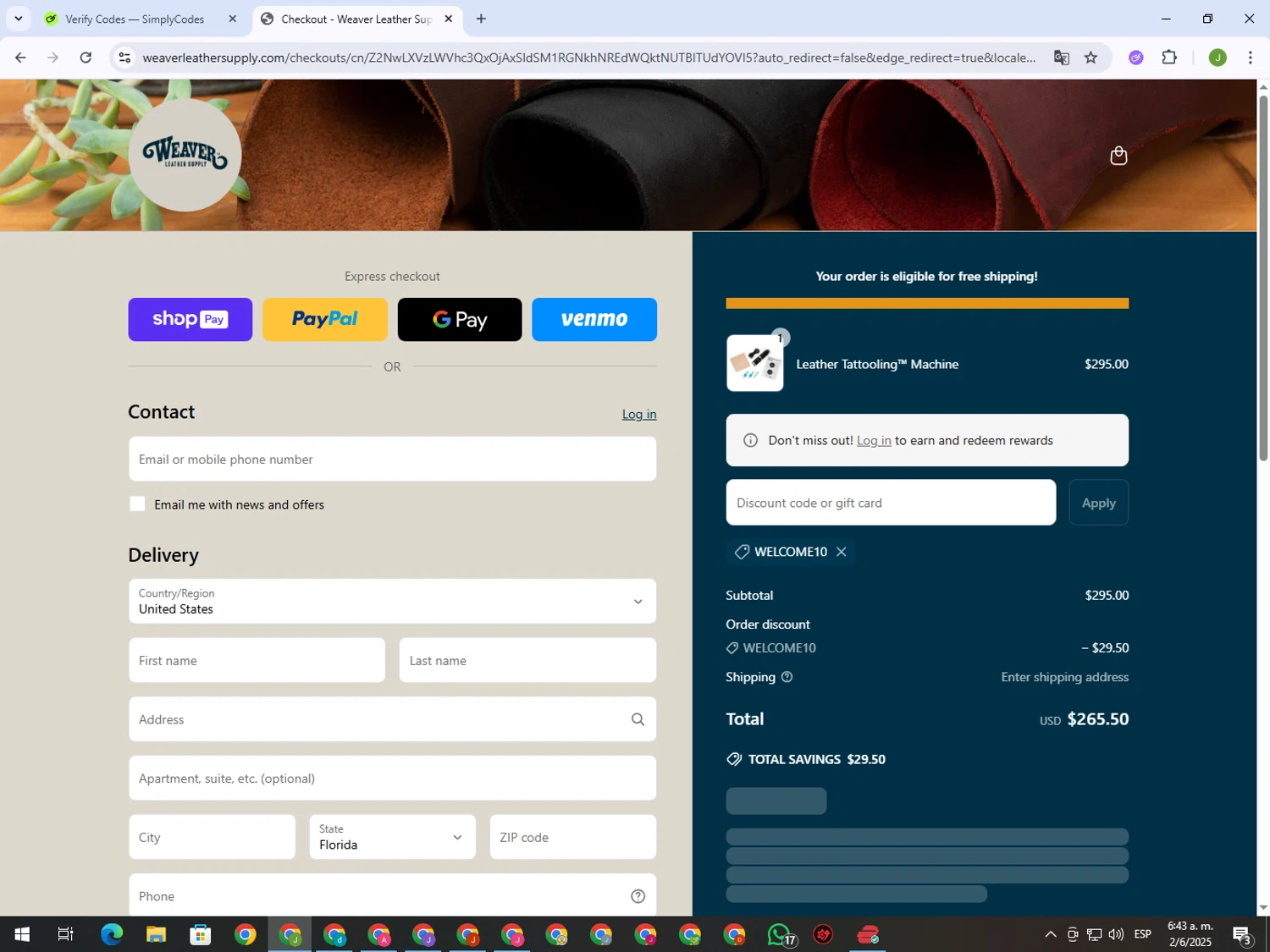This screenshot has height=952, width=1270.
Task: Open Windows Start menu
Action: point(22,934)
